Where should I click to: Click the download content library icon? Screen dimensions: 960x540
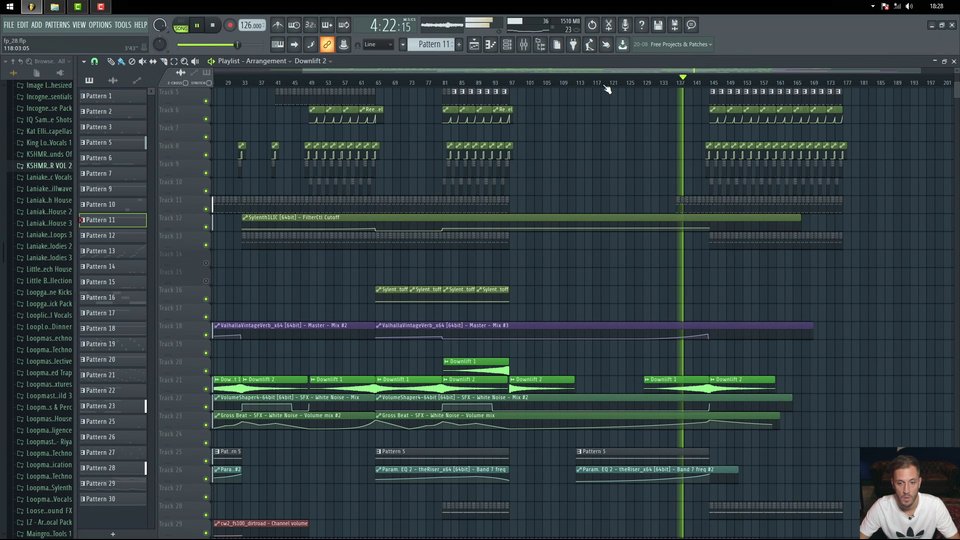tap(623, 44)
